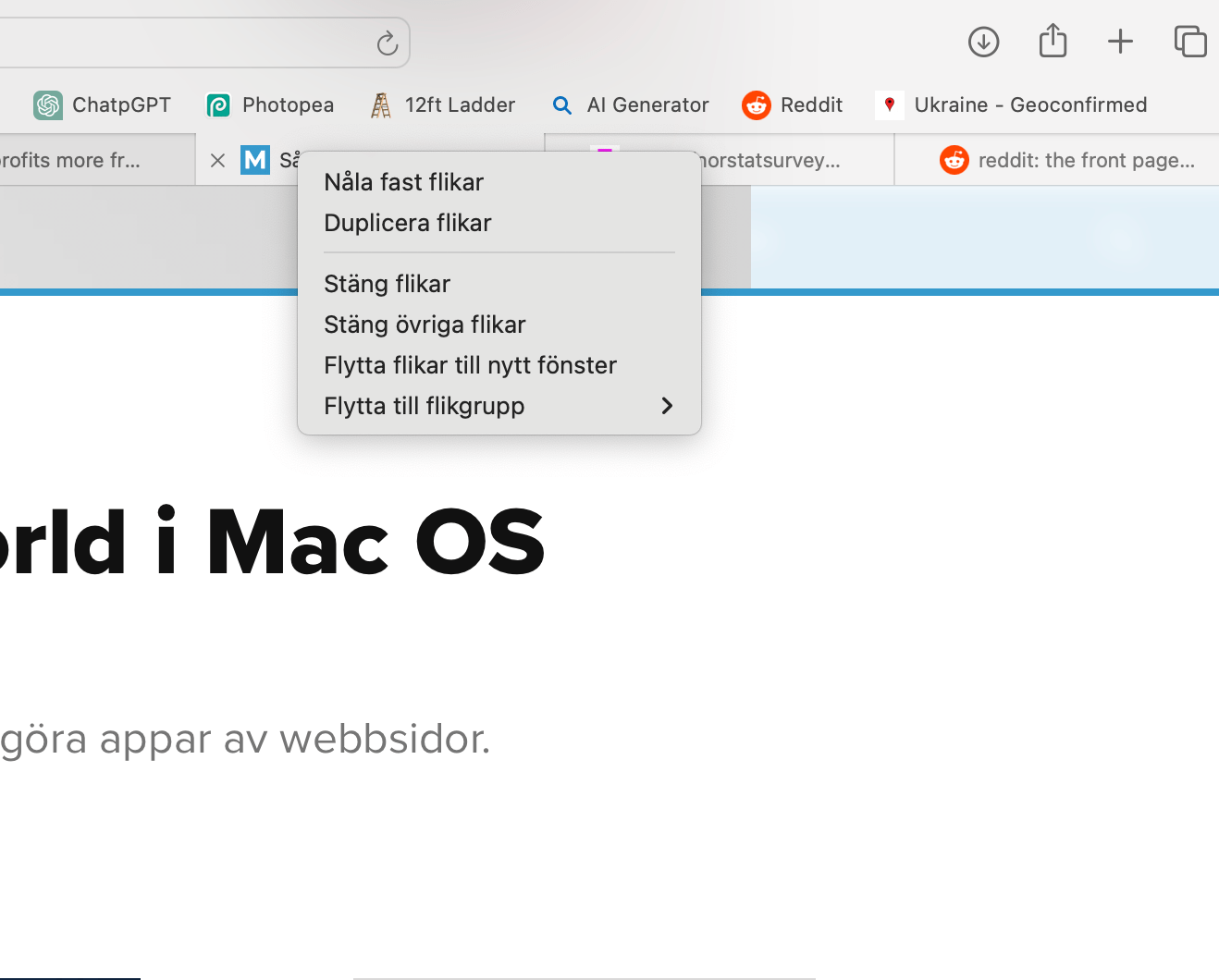Screen dimensions: 1219x980
Task: Show the tab overview grid
Action: (1189, 42)
